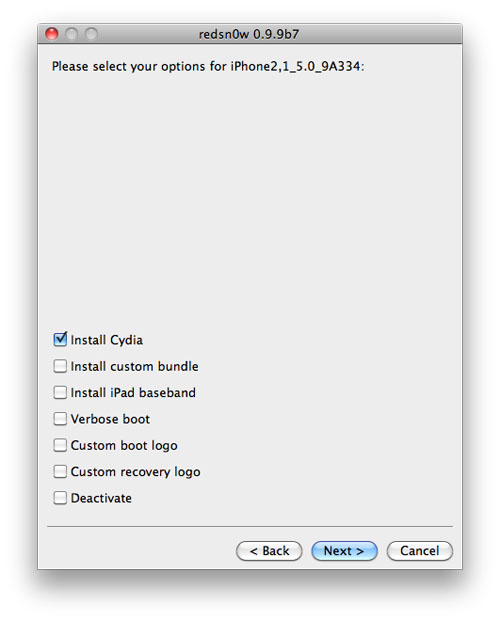The width and height of the screenshot is (500, 621).
Task: Click the greyed-out minimize window button
Action: click(x=72, y=34)
